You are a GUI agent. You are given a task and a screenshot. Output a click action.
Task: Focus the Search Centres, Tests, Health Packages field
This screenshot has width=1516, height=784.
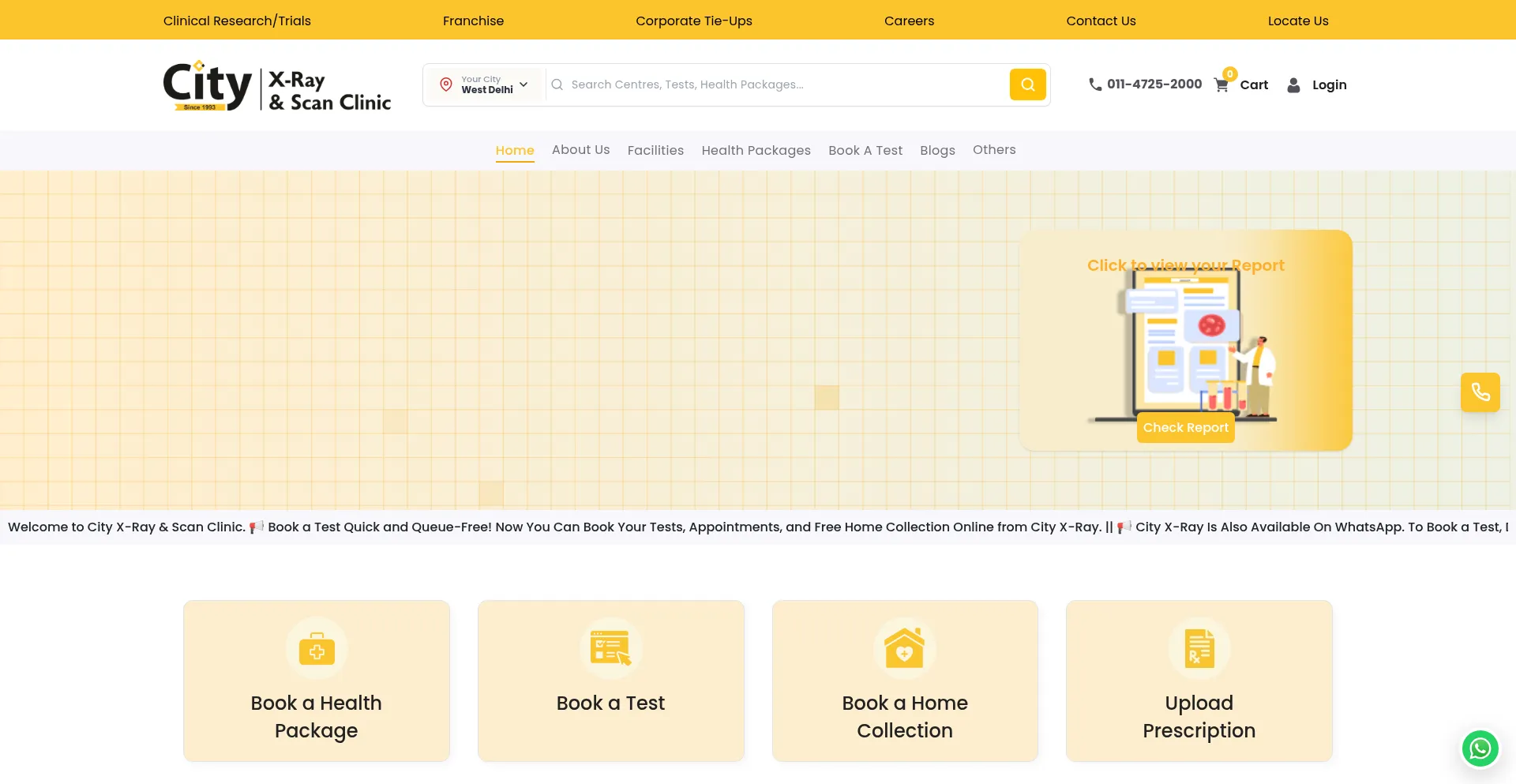coord(778,84)
